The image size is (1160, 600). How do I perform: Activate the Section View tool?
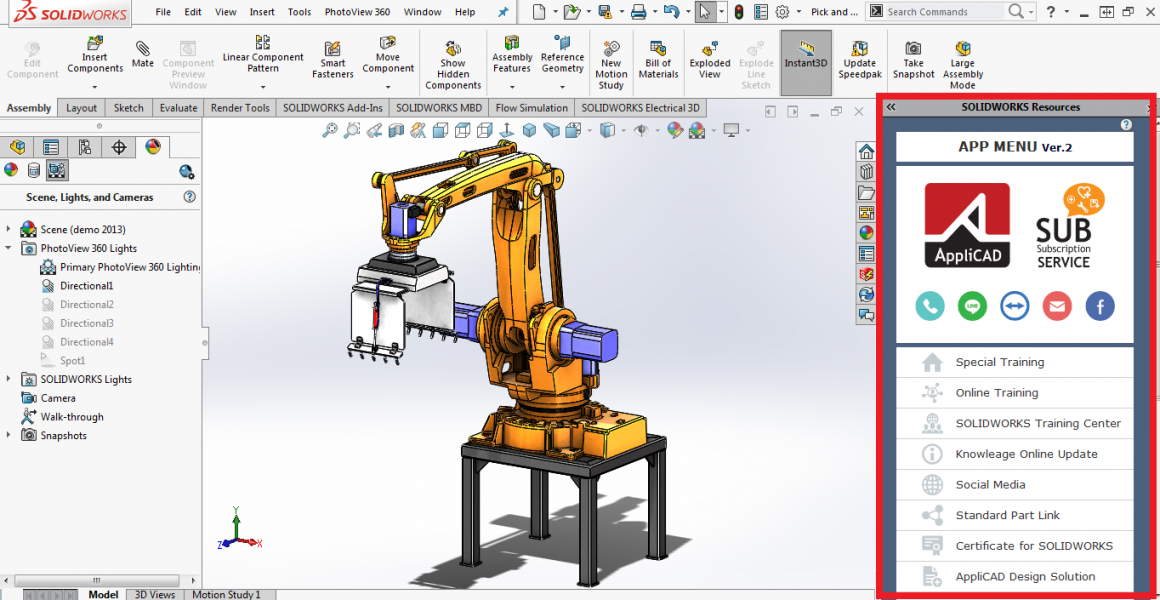pos(395,130)
